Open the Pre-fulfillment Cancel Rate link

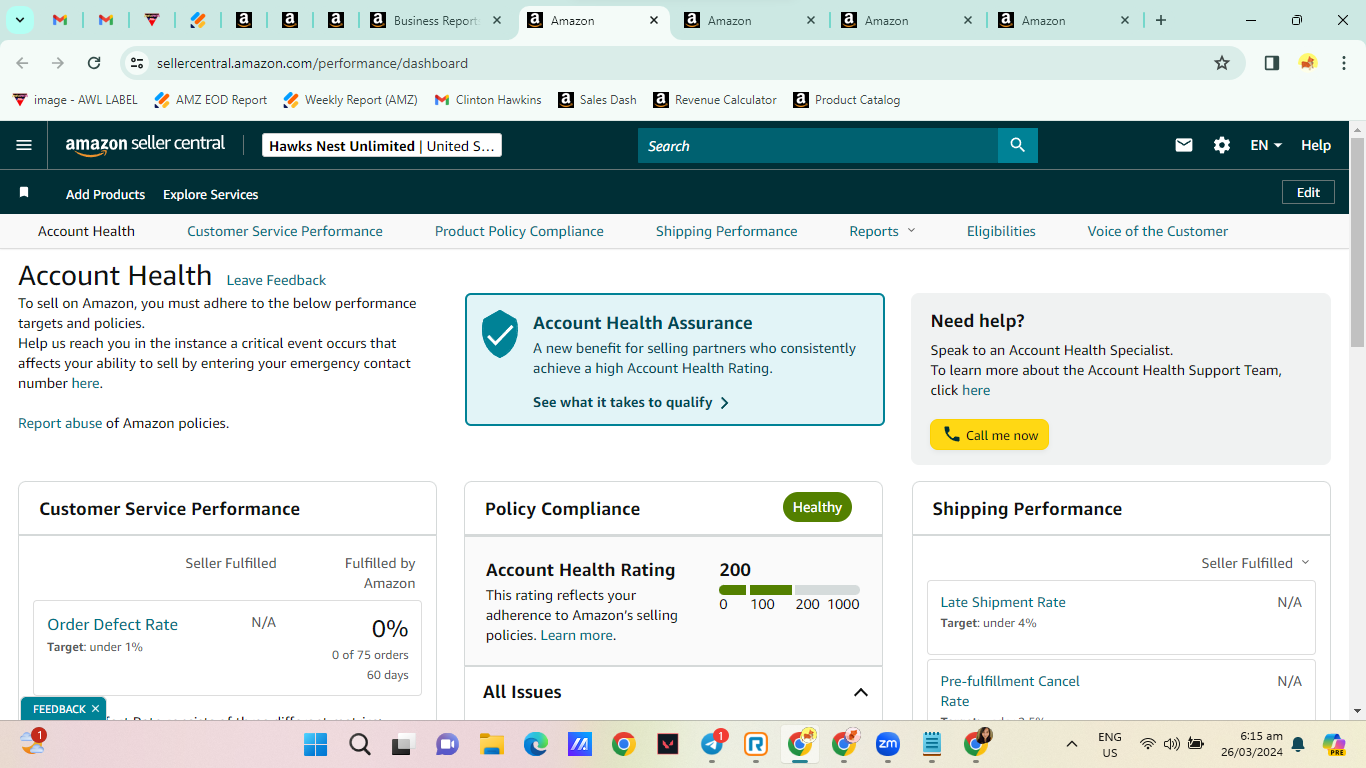click(x=1010, y=691)
